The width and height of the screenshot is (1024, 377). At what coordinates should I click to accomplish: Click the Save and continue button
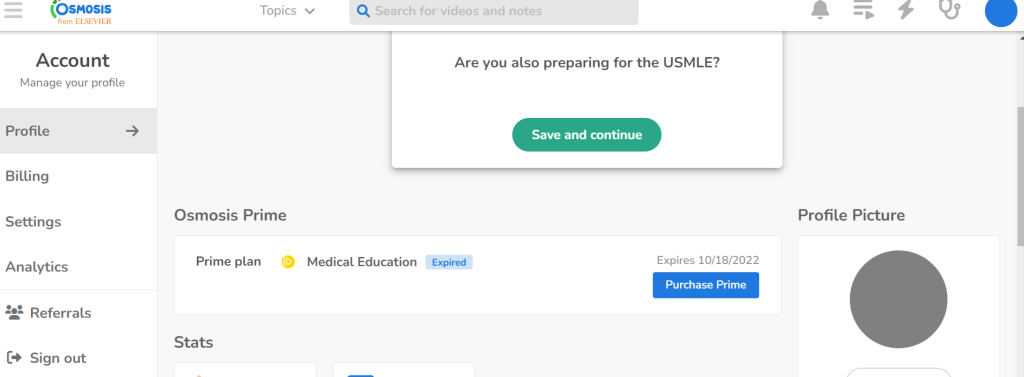(x=586, y=135)
